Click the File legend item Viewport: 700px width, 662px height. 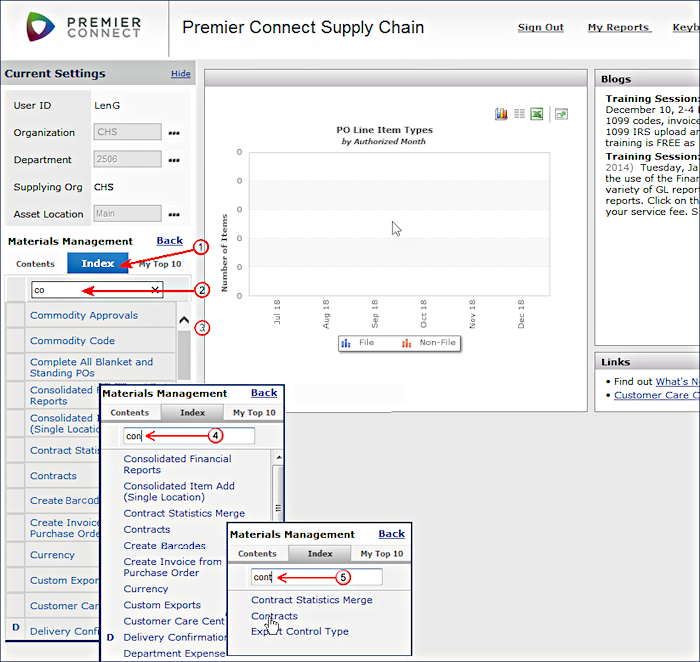click(358, 342)
